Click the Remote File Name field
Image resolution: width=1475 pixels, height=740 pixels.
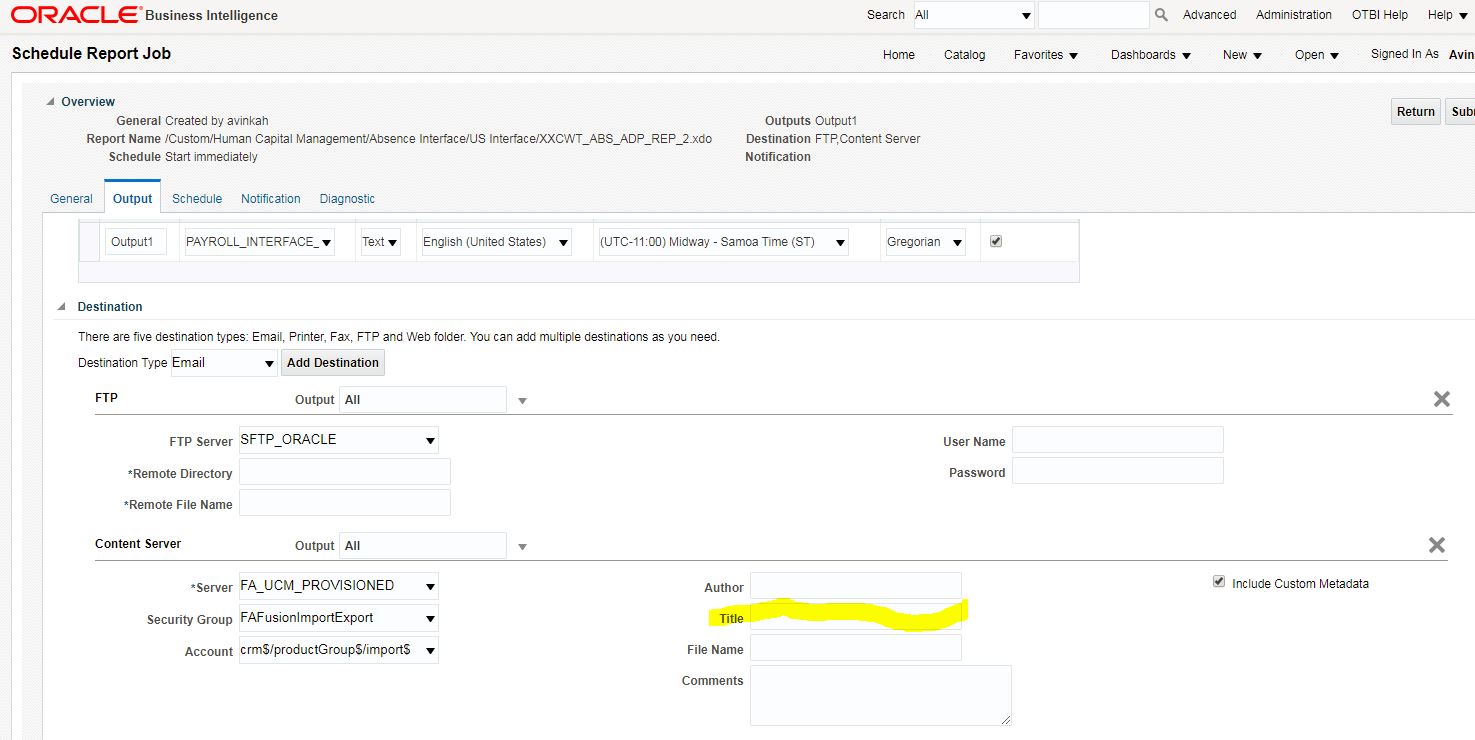point(345,503)
